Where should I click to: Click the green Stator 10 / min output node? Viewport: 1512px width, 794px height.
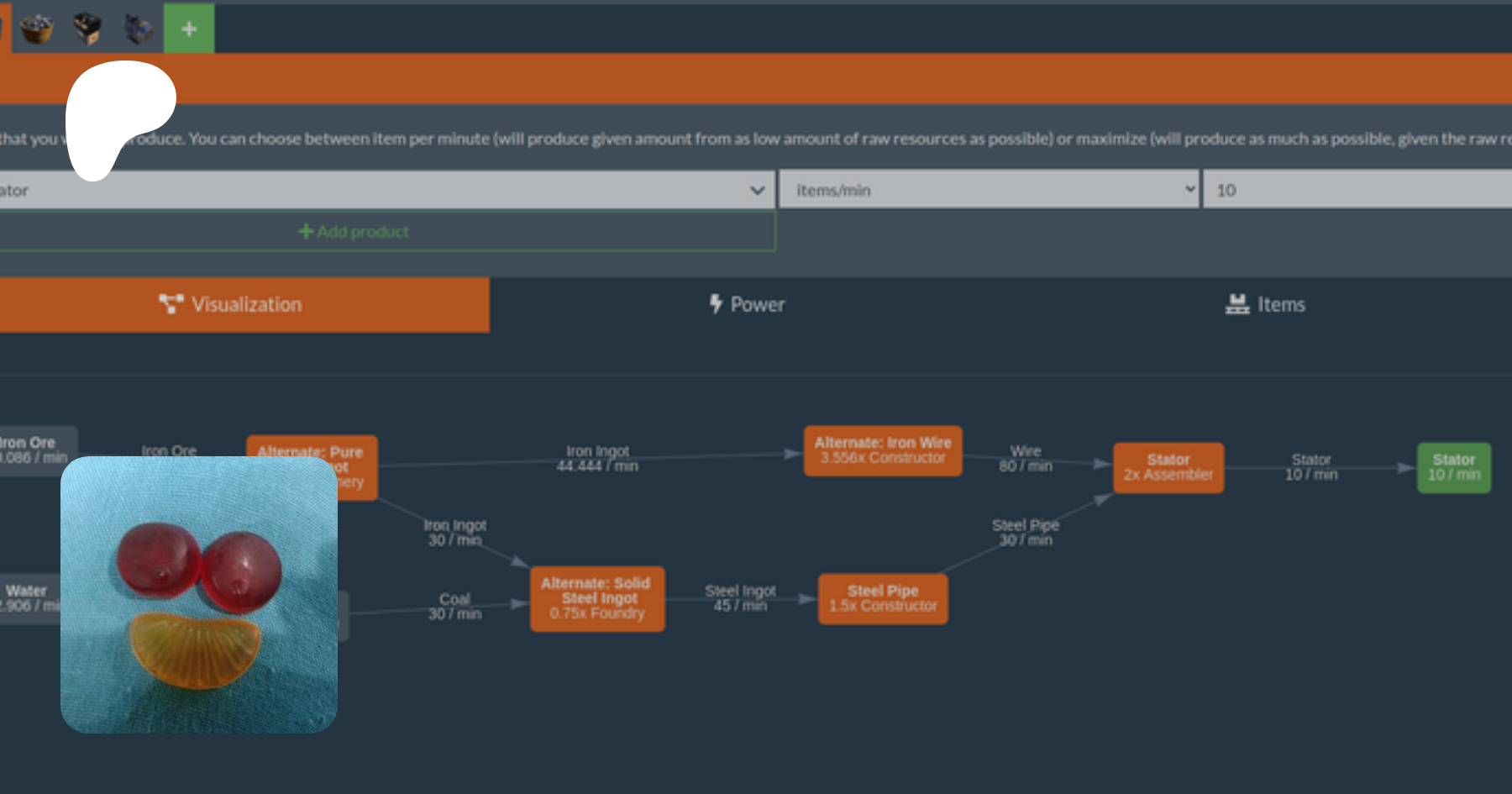click(1453, 467)
